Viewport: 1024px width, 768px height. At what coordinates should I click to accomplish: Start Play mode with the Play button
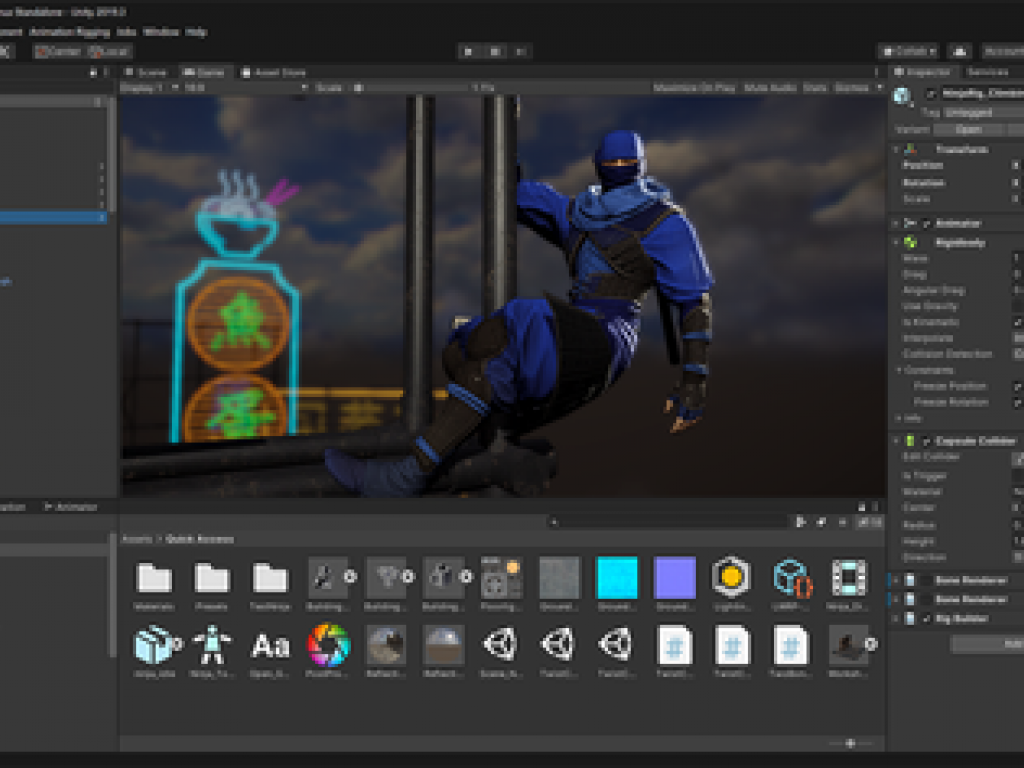pos(469,52)
